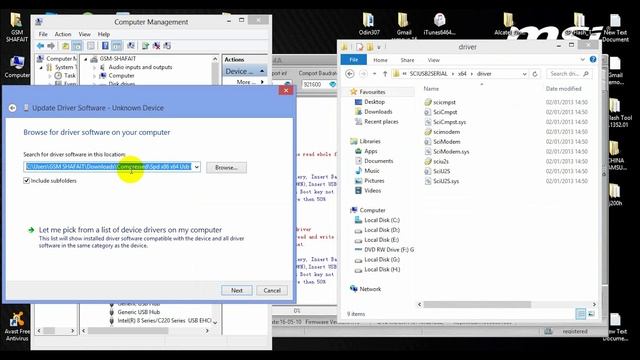Open the Odin307 desktop folder icon
The height and width of the screenshot is (360, 640).
point(369,24)
